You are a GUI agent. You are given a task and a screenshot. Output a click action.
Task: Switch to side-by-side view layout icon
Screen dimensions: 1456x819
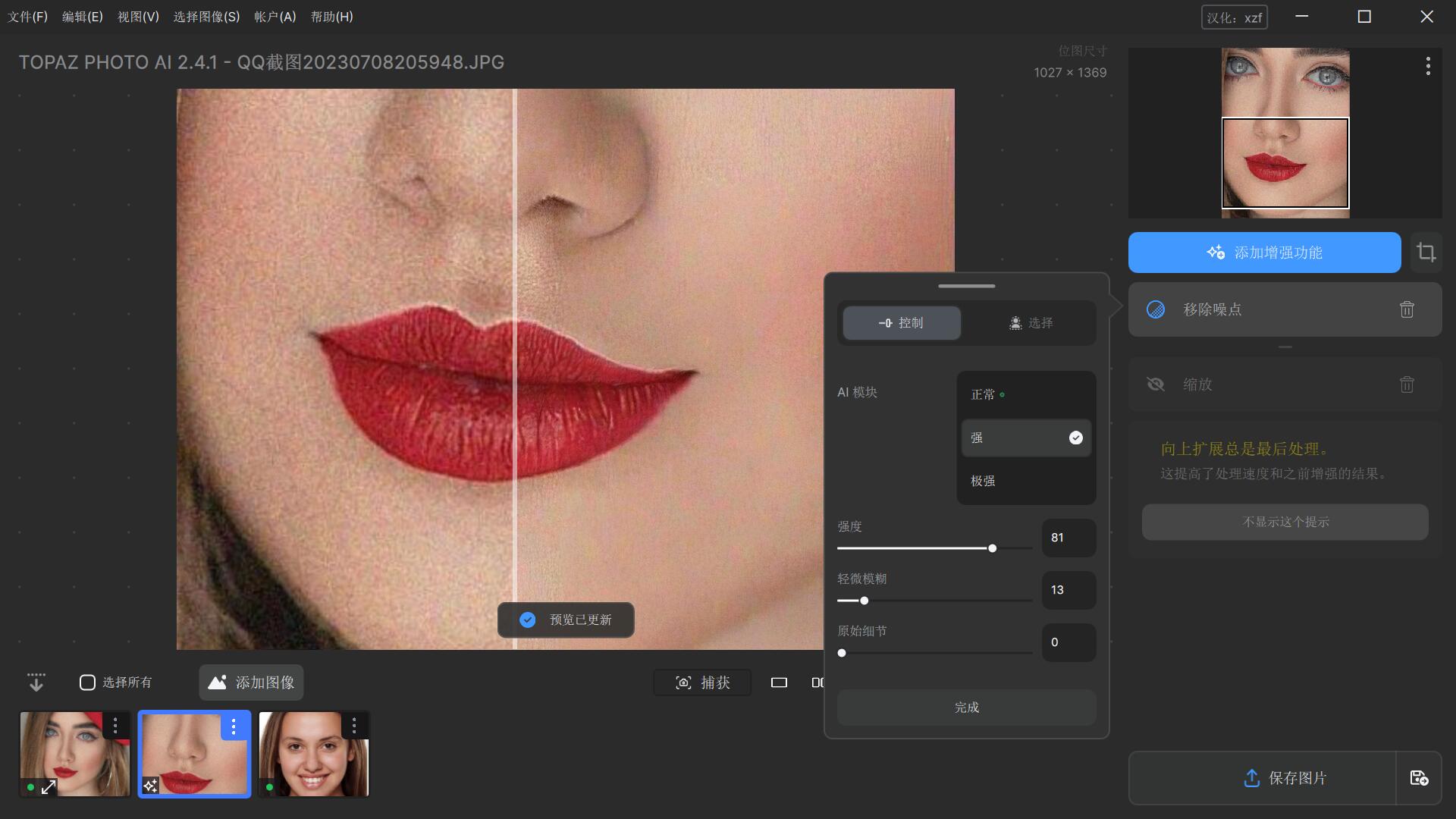[x=817, y=682]
